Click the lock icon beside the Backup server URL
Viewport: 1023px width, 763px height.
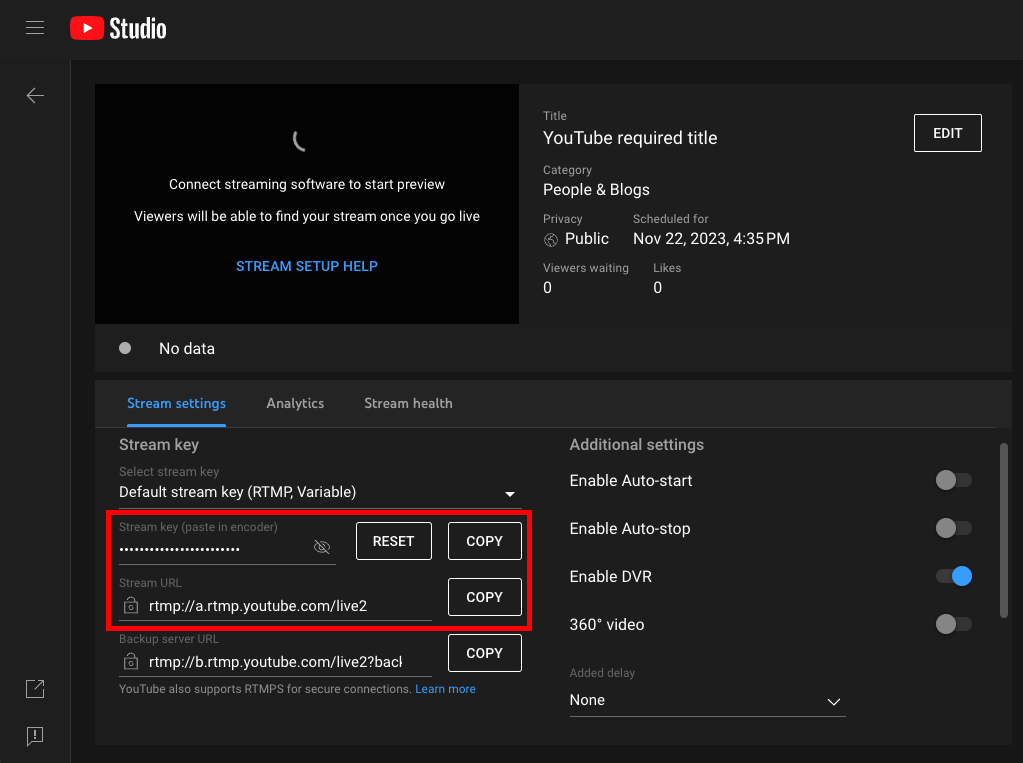(130, 661)
